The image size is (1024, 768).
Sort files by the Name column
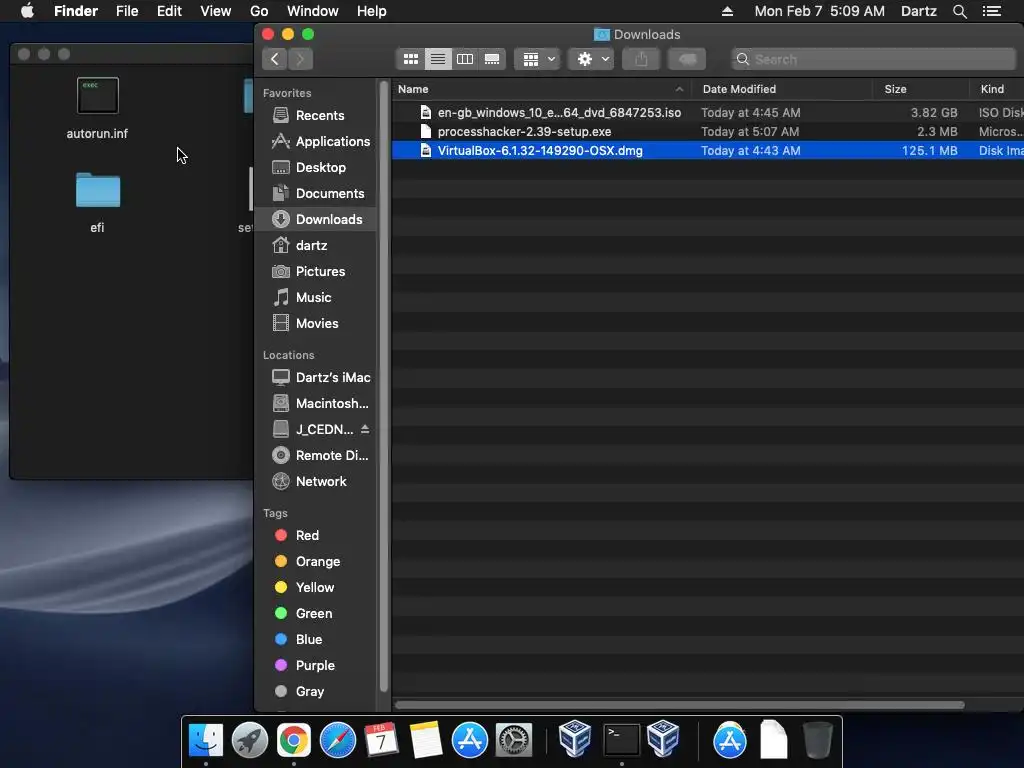pyautogui.click(x=541, y=89)
